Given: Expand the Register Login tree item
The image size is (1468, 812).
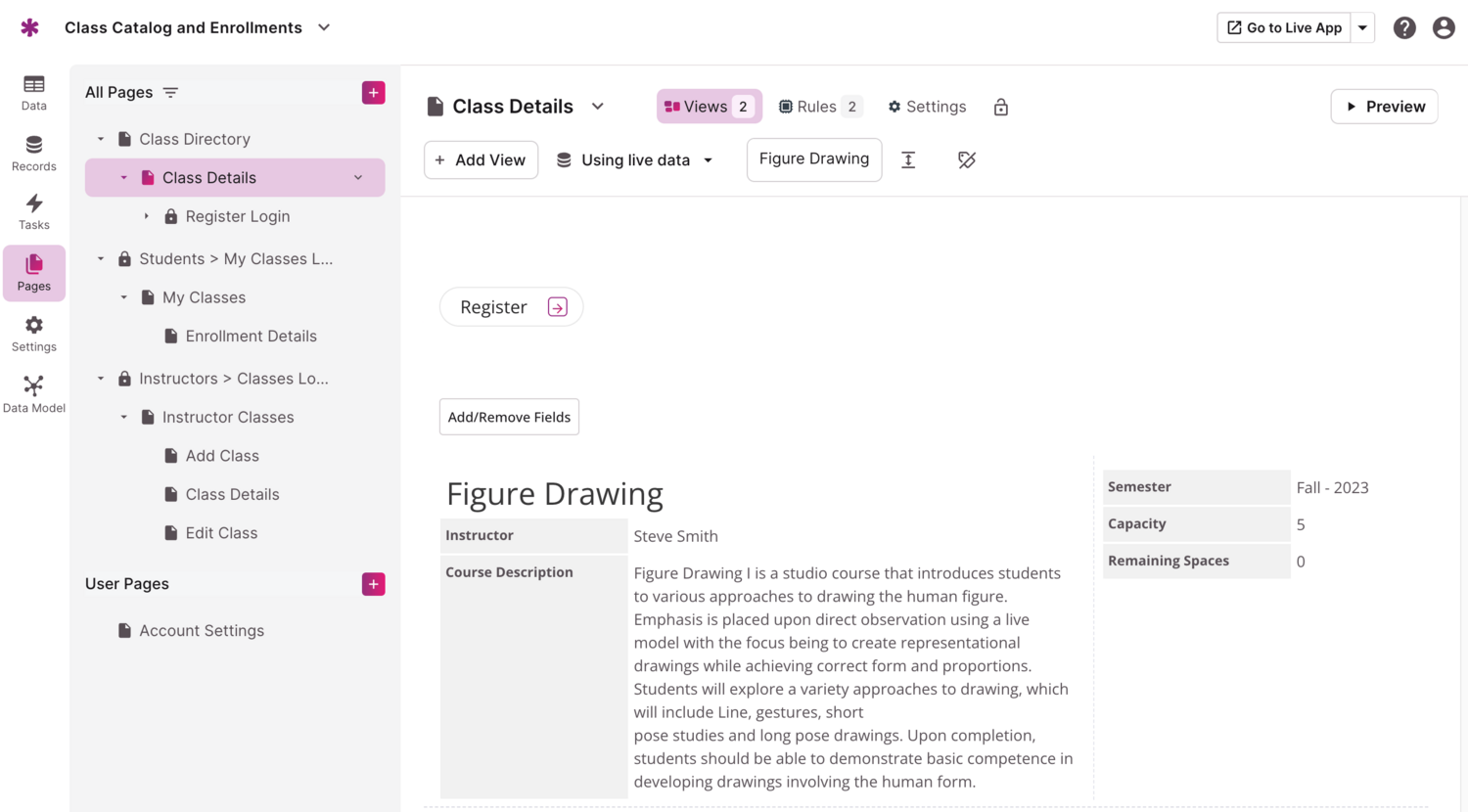Looking at the screenshot, I should click(147, 216).
